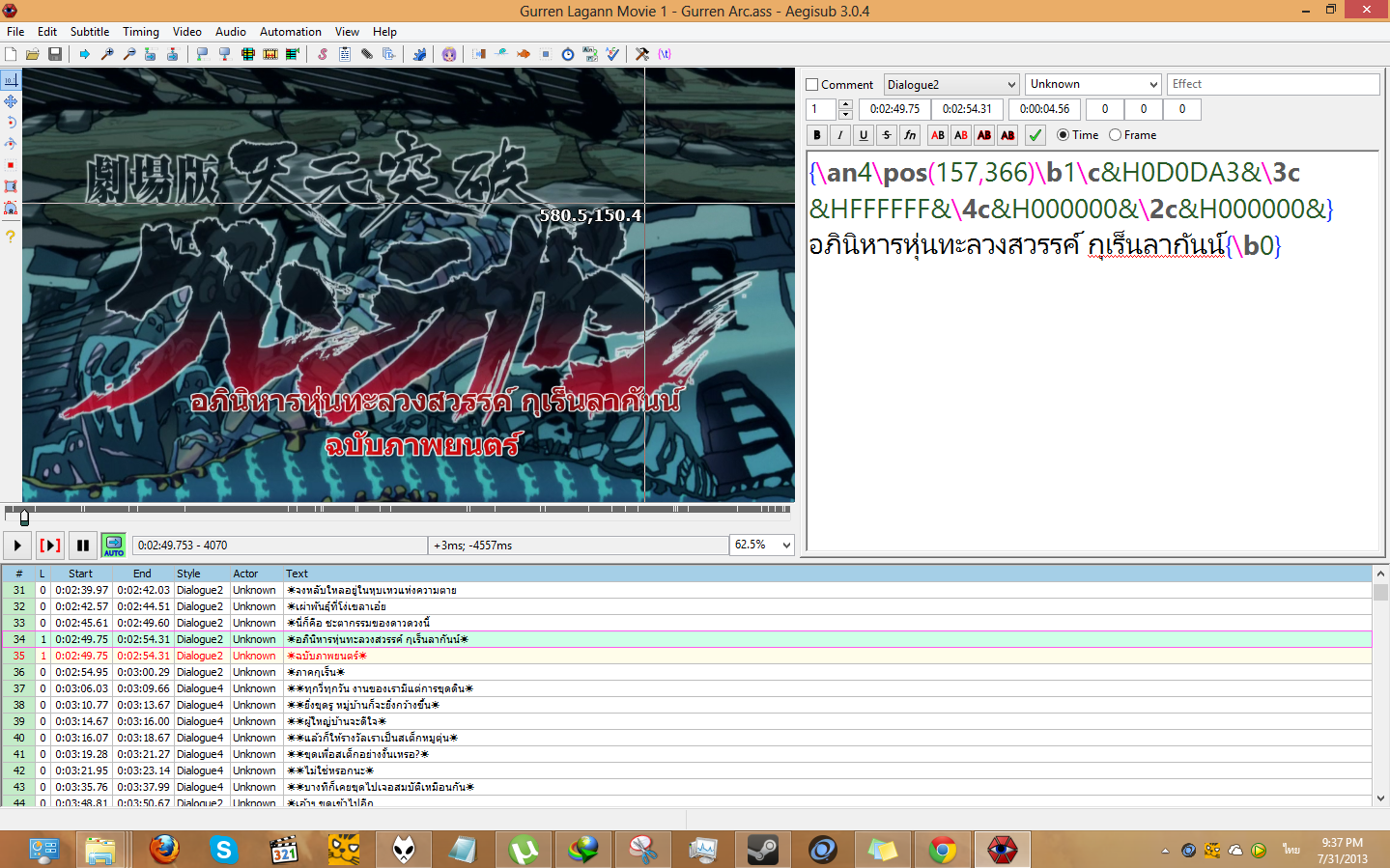Commit the line with green checkmark
Screen dimensions: 1390x868
(x=1035, y=135)
